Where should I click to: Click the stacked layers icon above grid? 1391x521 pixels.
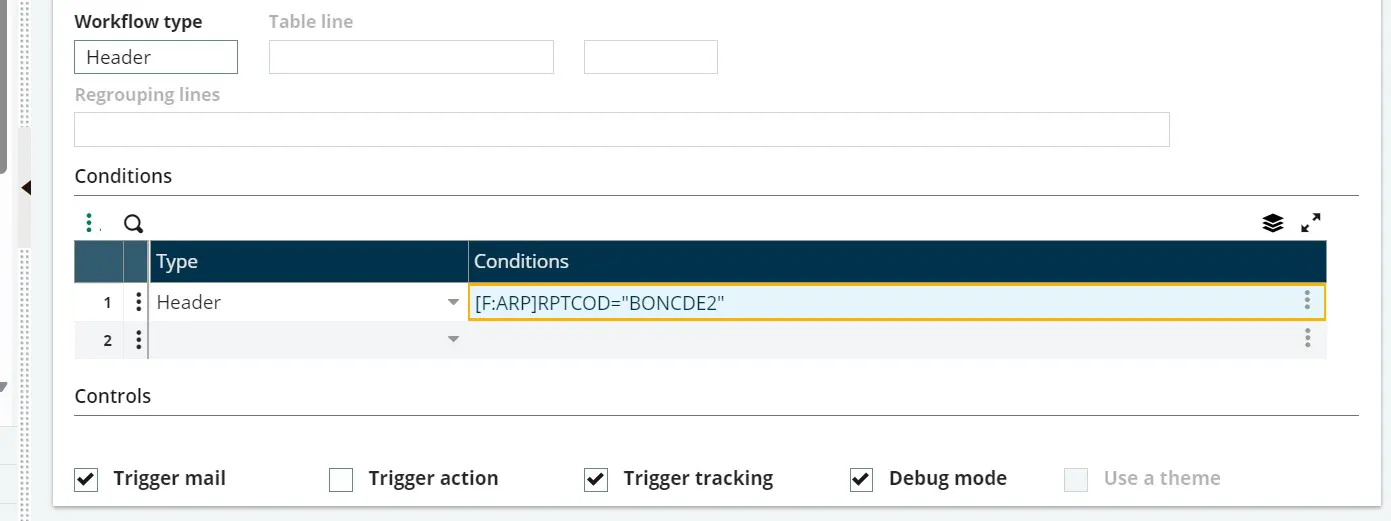pyautogui.click(x=1272, y=223)
